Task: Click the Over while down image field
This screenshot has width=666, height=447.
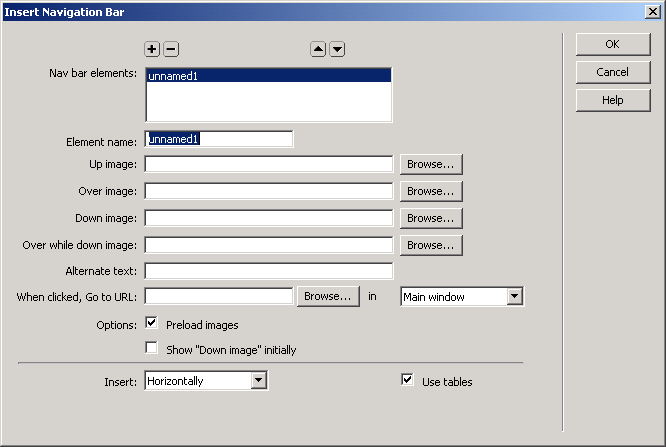Action: 269,245
